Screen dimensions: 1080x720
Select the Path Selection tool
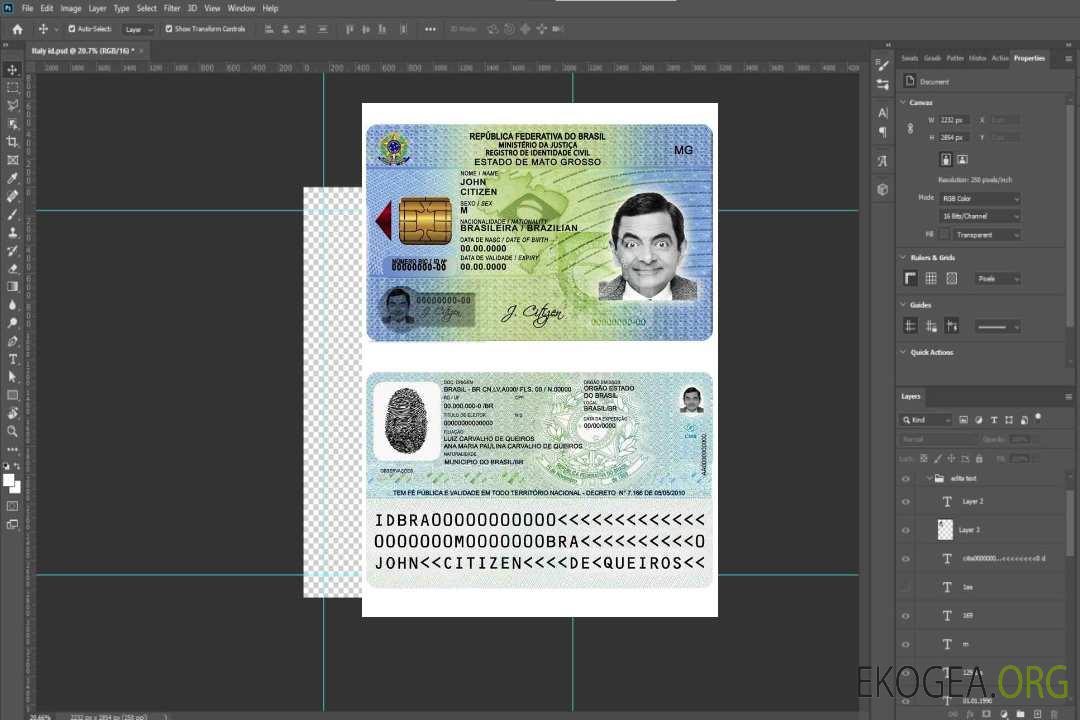(12, 377)
